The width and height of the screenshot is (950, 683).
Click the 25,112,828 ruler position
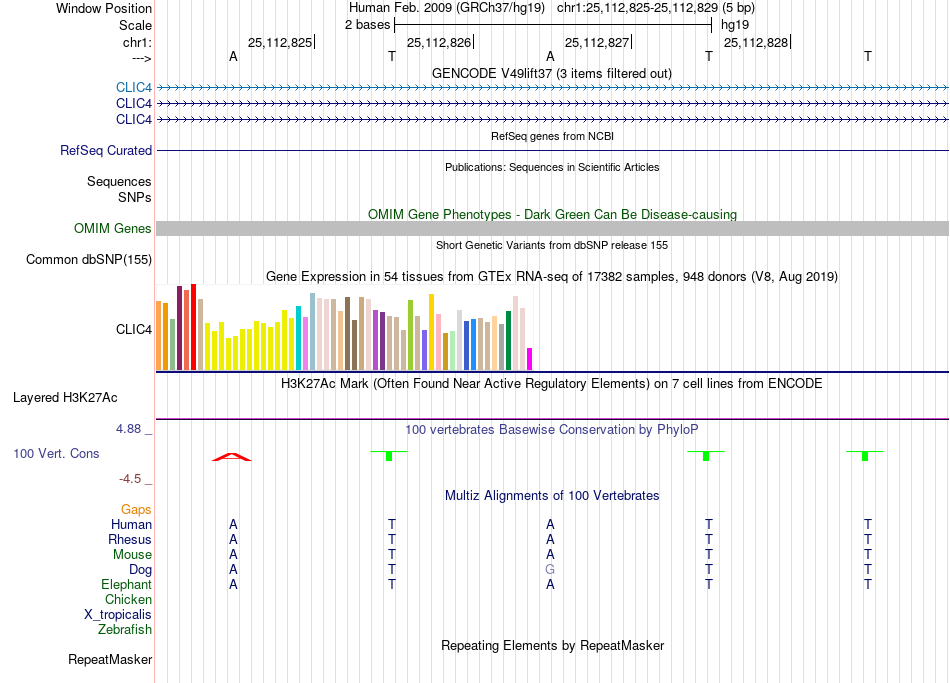click(756, 42)
